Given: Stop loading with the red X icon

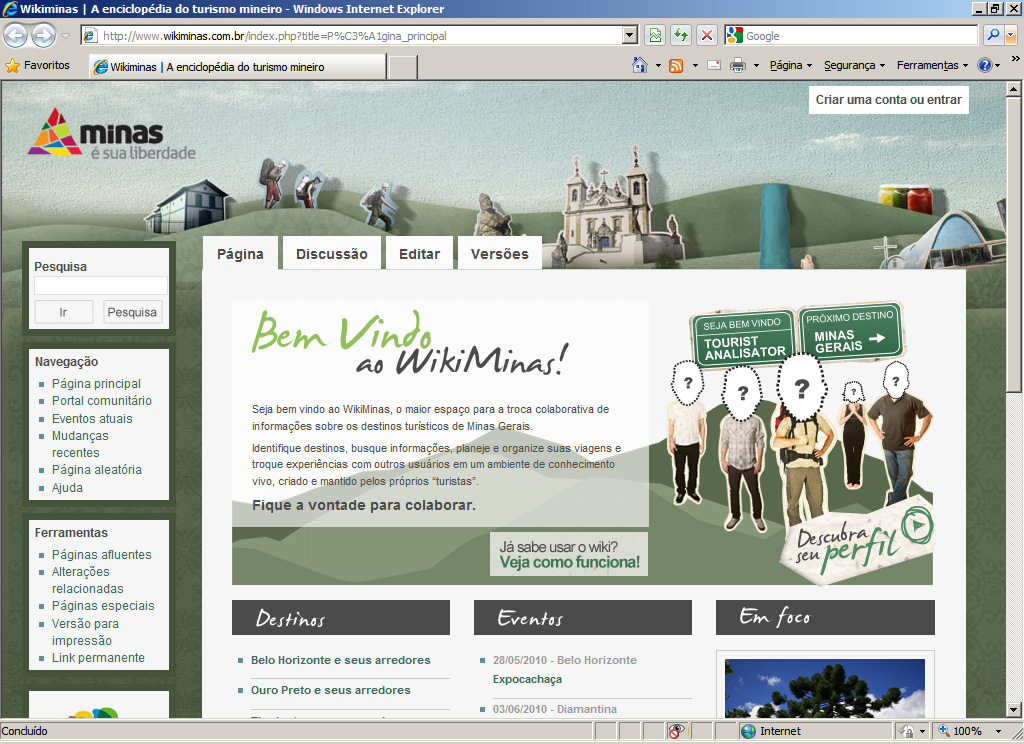Looking at the screenshot, I should tap(707, 35).
